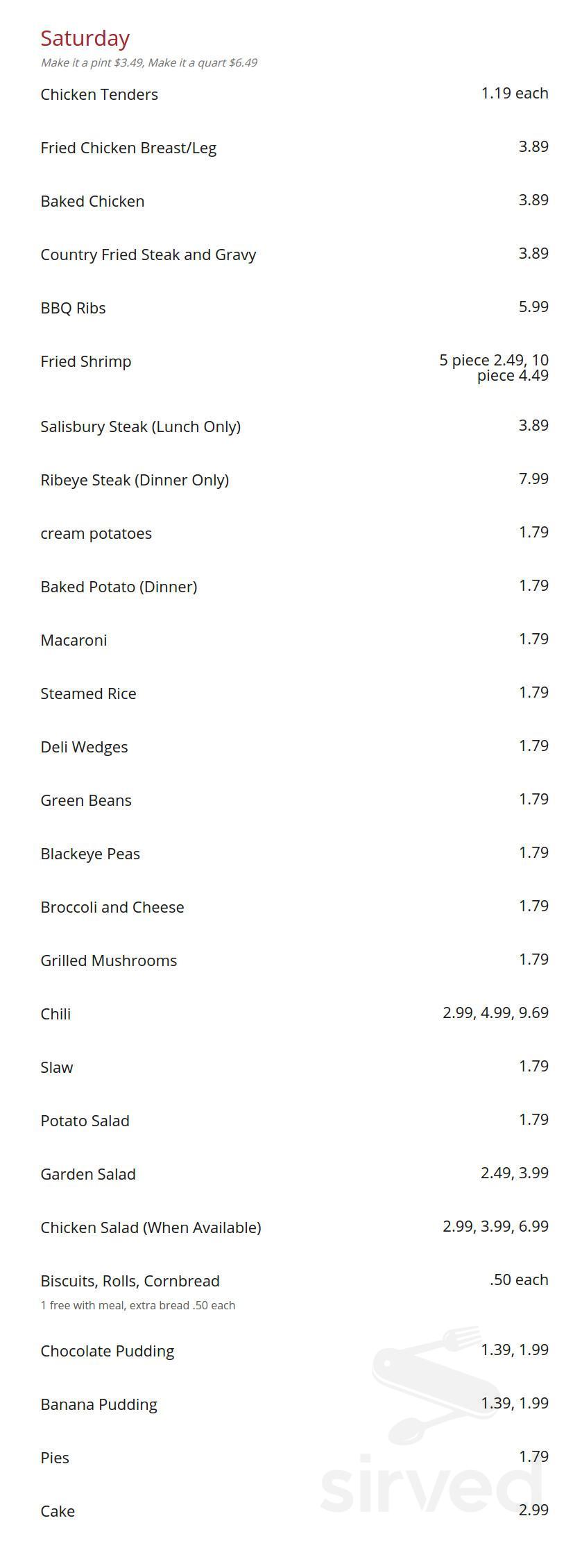Select the Banana Pudding dessert

point(99,1404)
